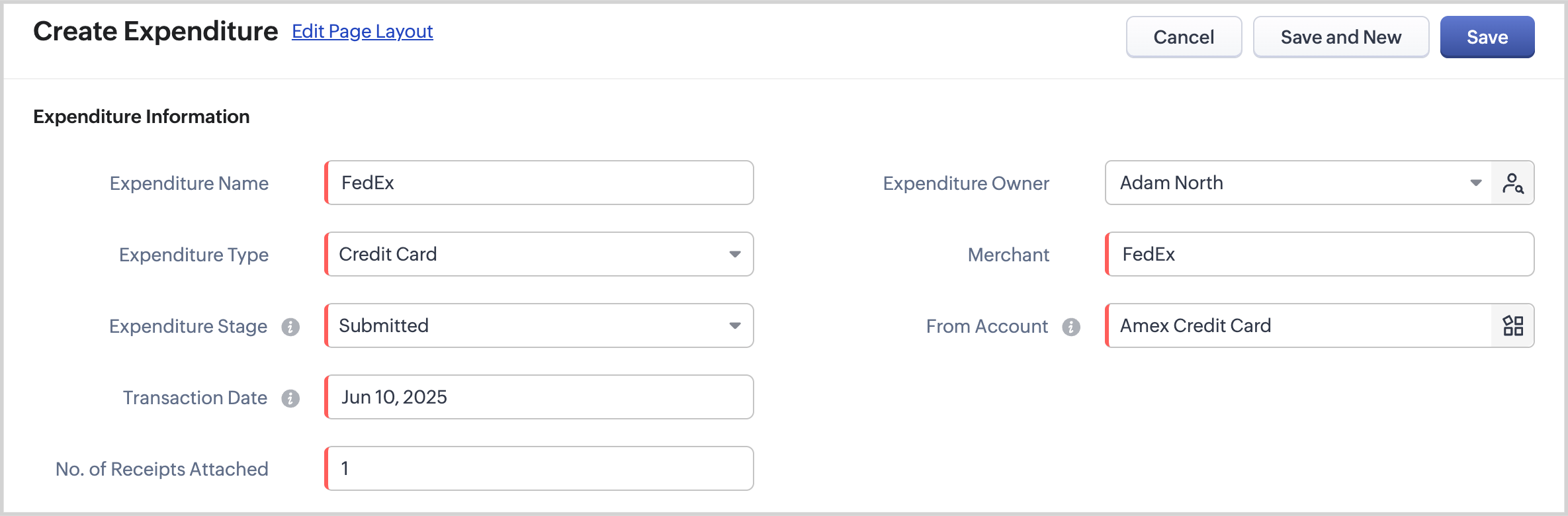This screenshot has height=516, width=1568.
Task: Show info tooltip for Expenditure Stage
Action: click(x=290, y=327)
